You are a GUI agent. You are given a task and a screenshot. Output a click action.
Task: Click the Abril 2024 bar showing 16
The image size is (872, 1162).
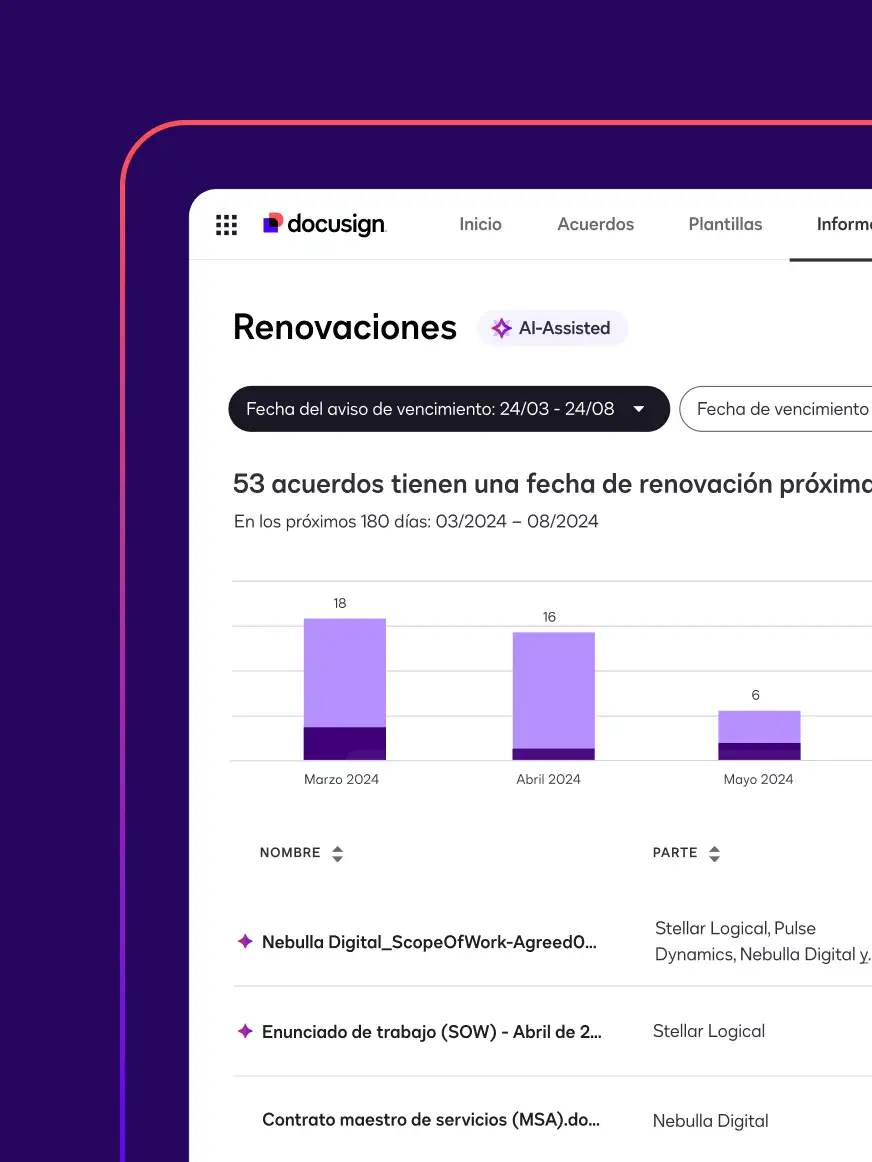click(x=553, y=695)
